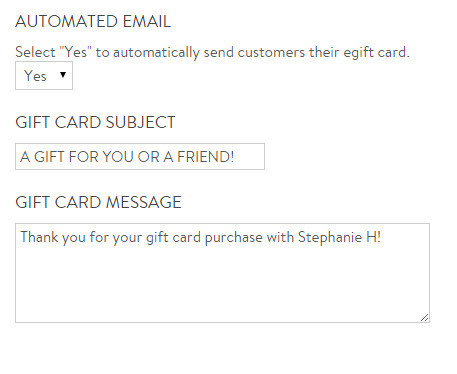The image size is (457, 374).
Task: Click inside the Gift Card Message textarea
Action: 222,273
